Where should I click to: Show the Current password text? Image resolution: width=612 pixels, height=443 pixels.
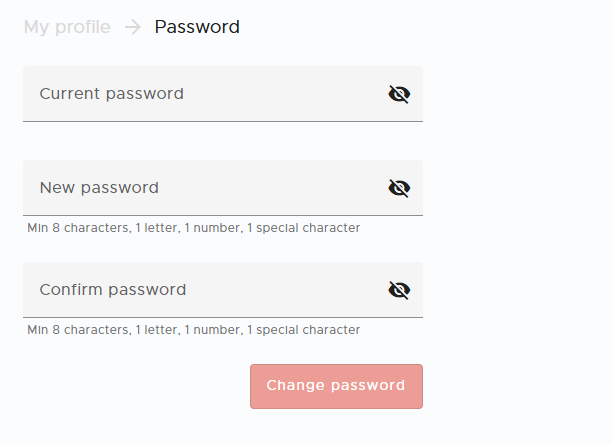point(399,94)
